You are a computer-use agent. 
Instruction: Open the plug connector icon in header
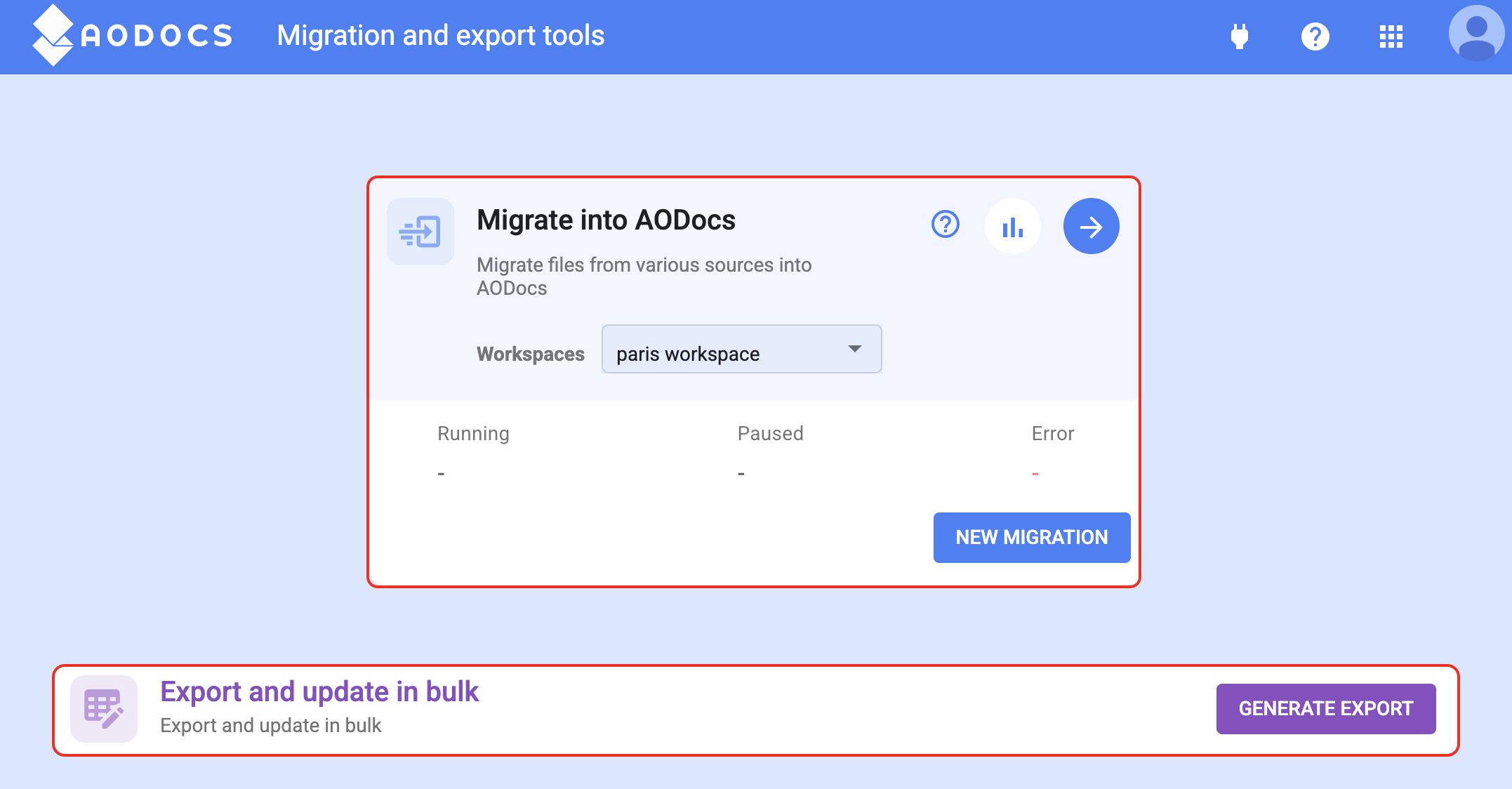tap(1240, 37)
